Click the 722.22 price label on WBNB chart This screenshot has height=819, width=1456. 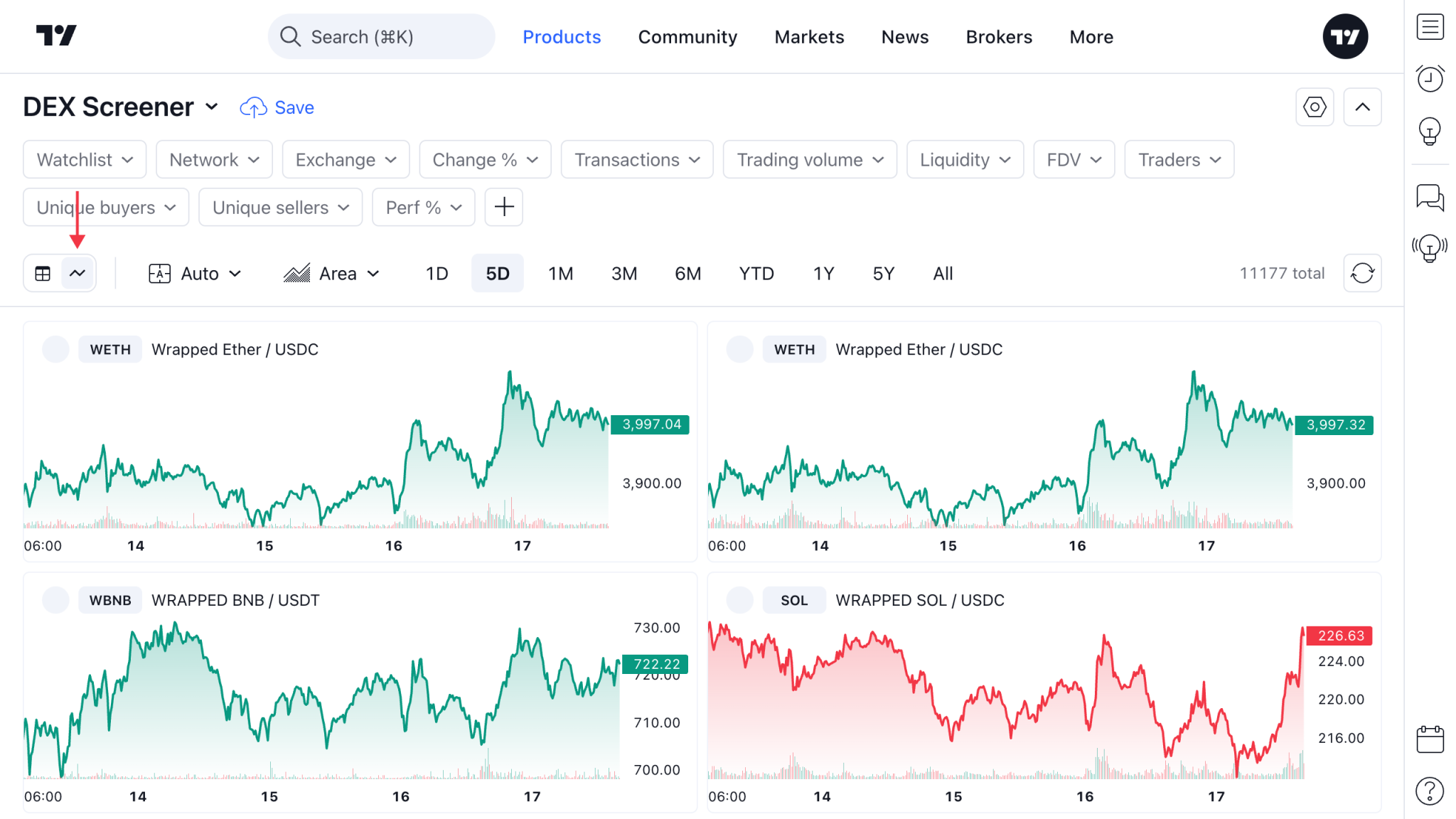click(656, 664)
